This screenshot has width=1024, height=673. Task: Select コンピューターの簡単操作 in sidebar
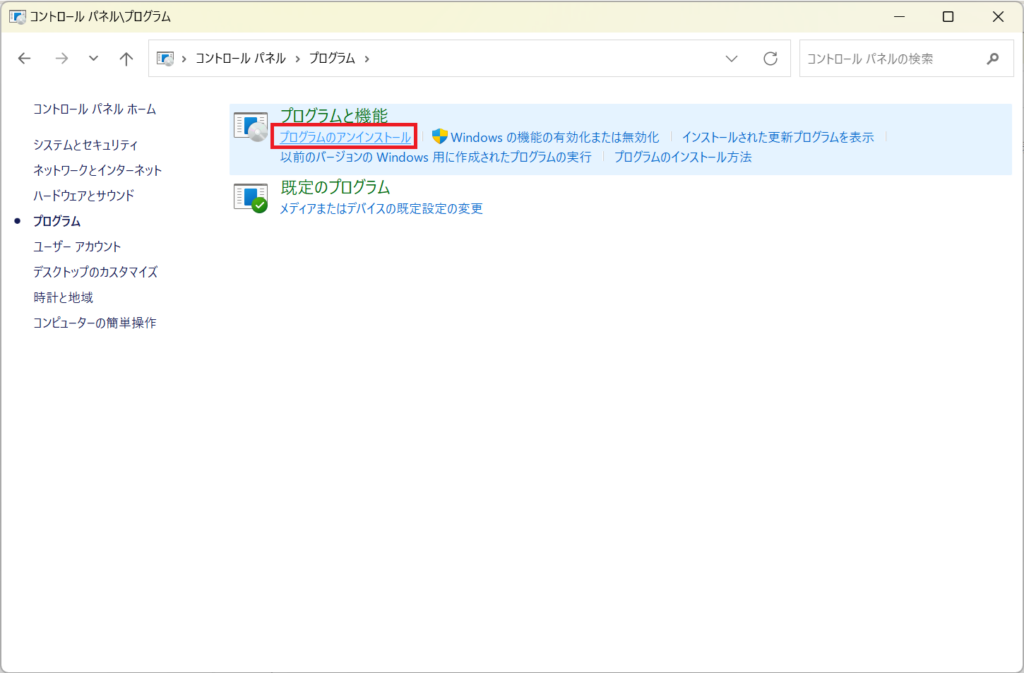pyautogui.click(x=95, y=323)
